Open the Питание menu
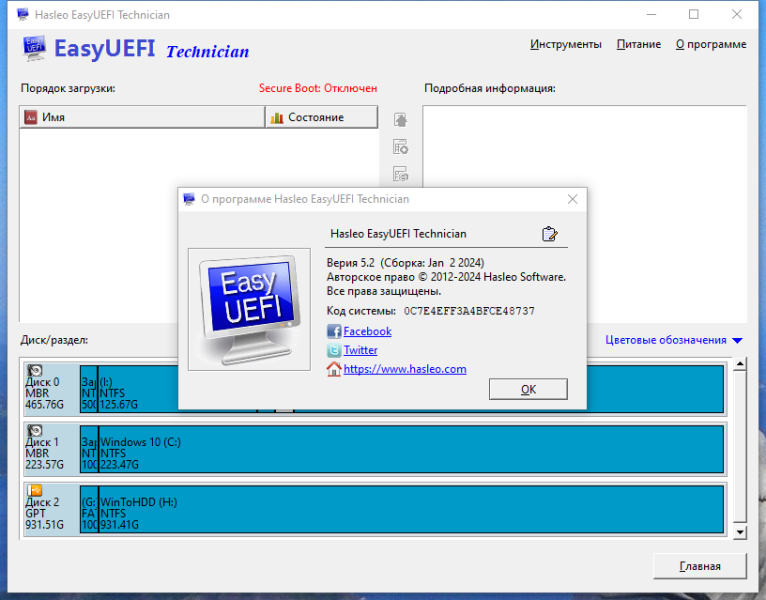Screen dimensions: 766x600 click(x=638, y=44)
